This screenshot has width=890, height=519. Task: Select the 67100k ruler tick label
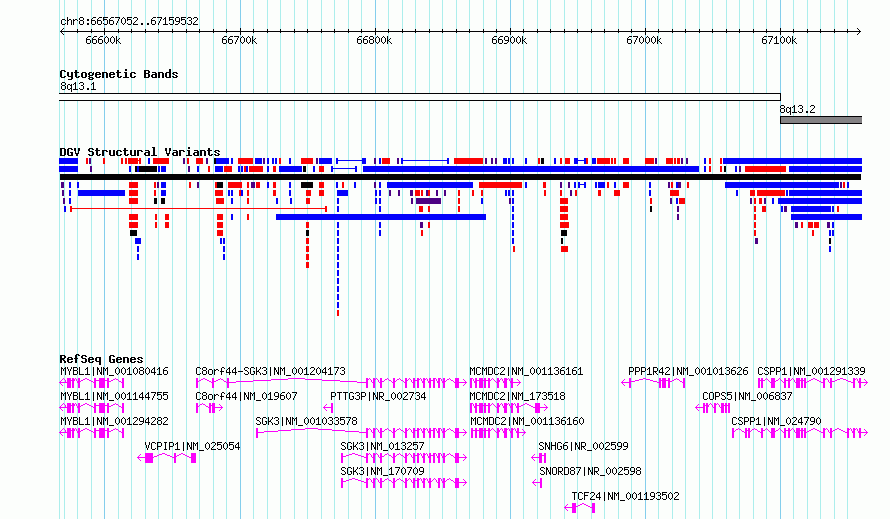[779, 40]
